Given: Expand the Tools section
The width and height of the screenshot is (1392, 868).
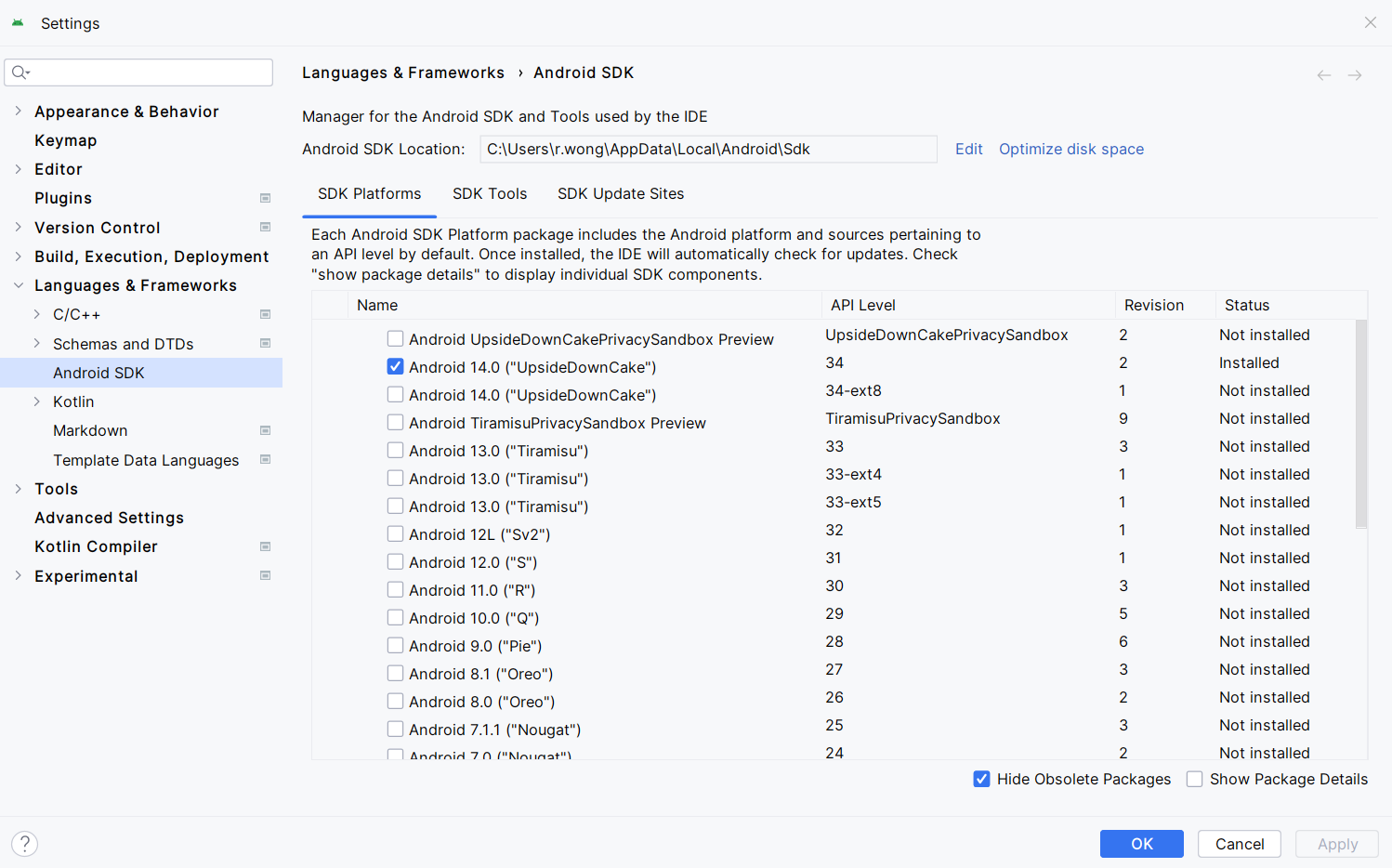Looking at the screenshot, I should (18, 489).
